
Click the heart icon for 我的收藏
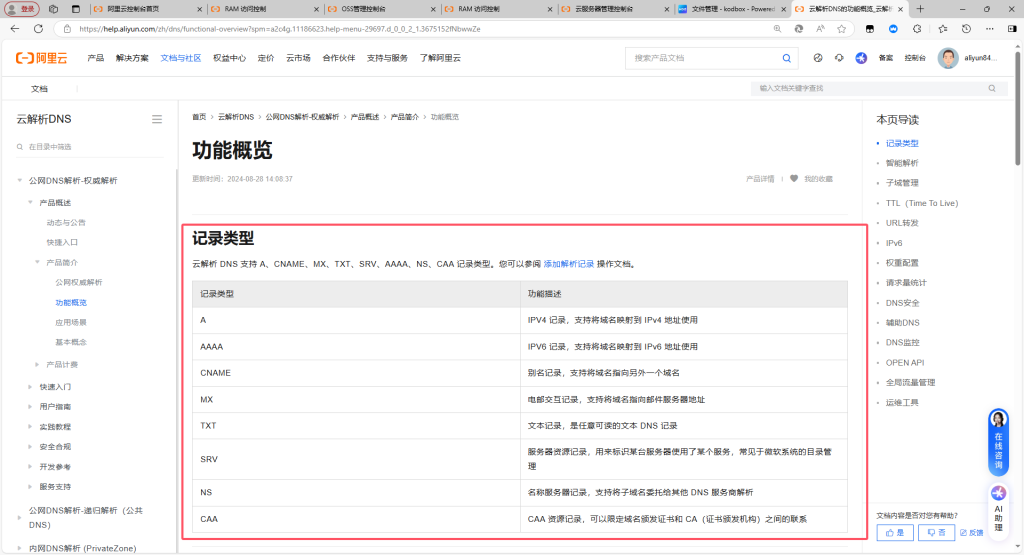(x=794, y=179)
